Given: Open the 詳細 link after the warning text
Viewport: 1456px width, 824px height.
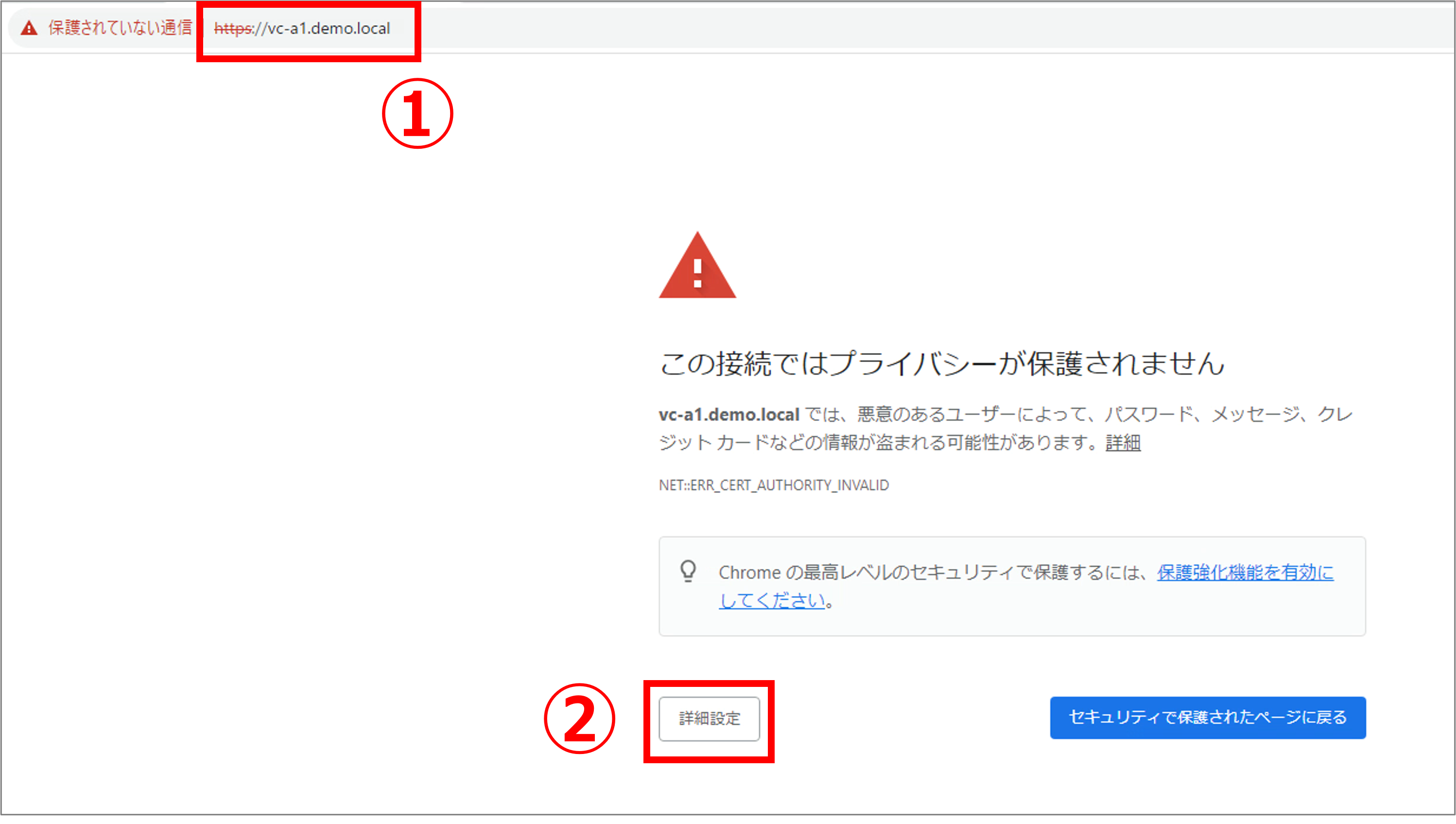Looking at the screenshot, I should pyautogui.click(x=1123, y=442).
